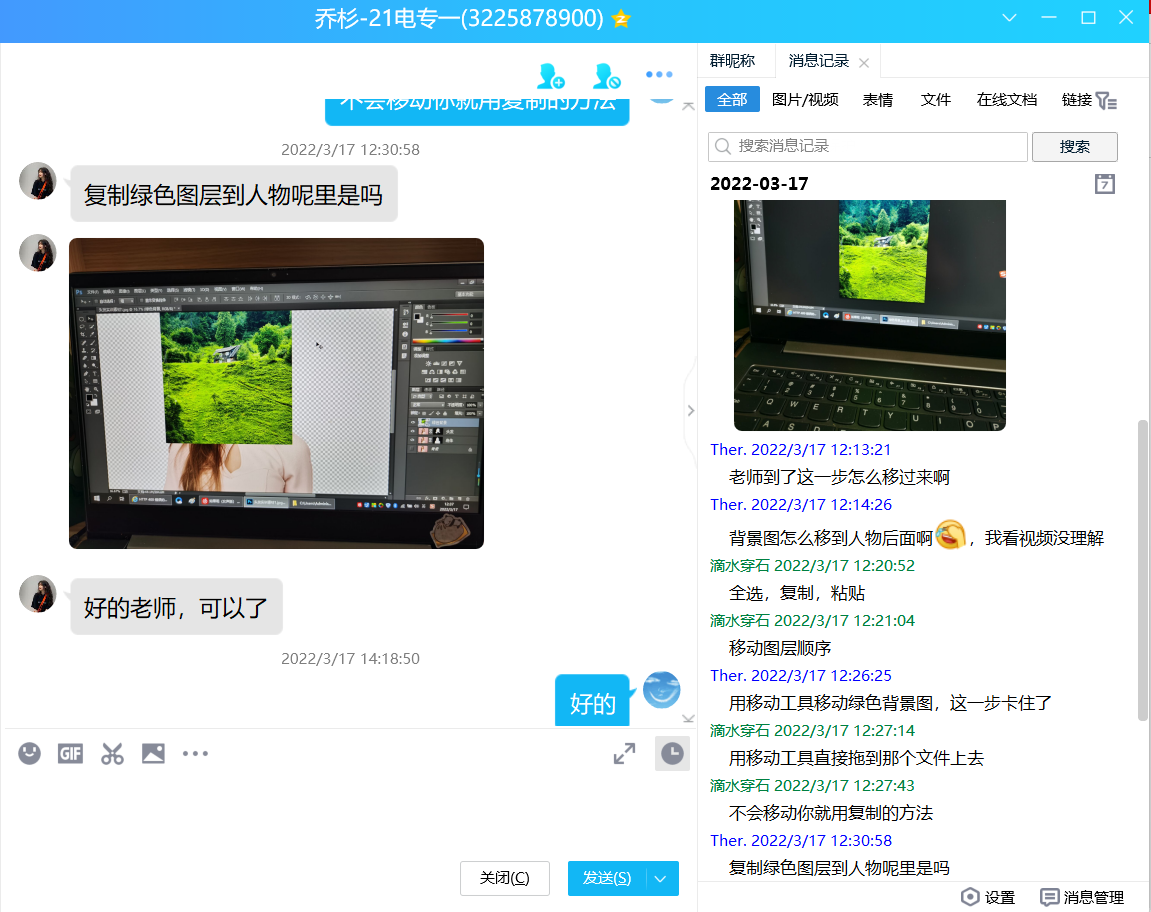Click the 发送(S) button

(x=607, y=878)
